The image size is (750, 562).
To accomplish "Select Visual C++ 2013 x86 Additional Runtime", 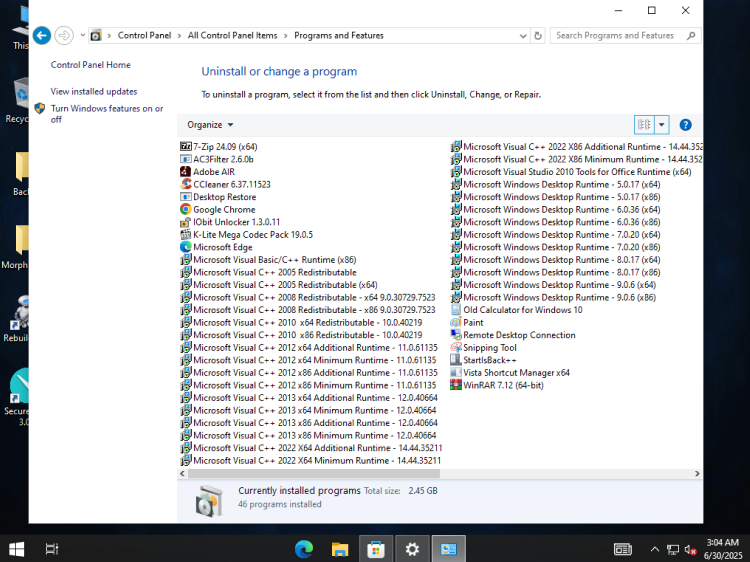I will pyautogui.click(x=309, y=423).
